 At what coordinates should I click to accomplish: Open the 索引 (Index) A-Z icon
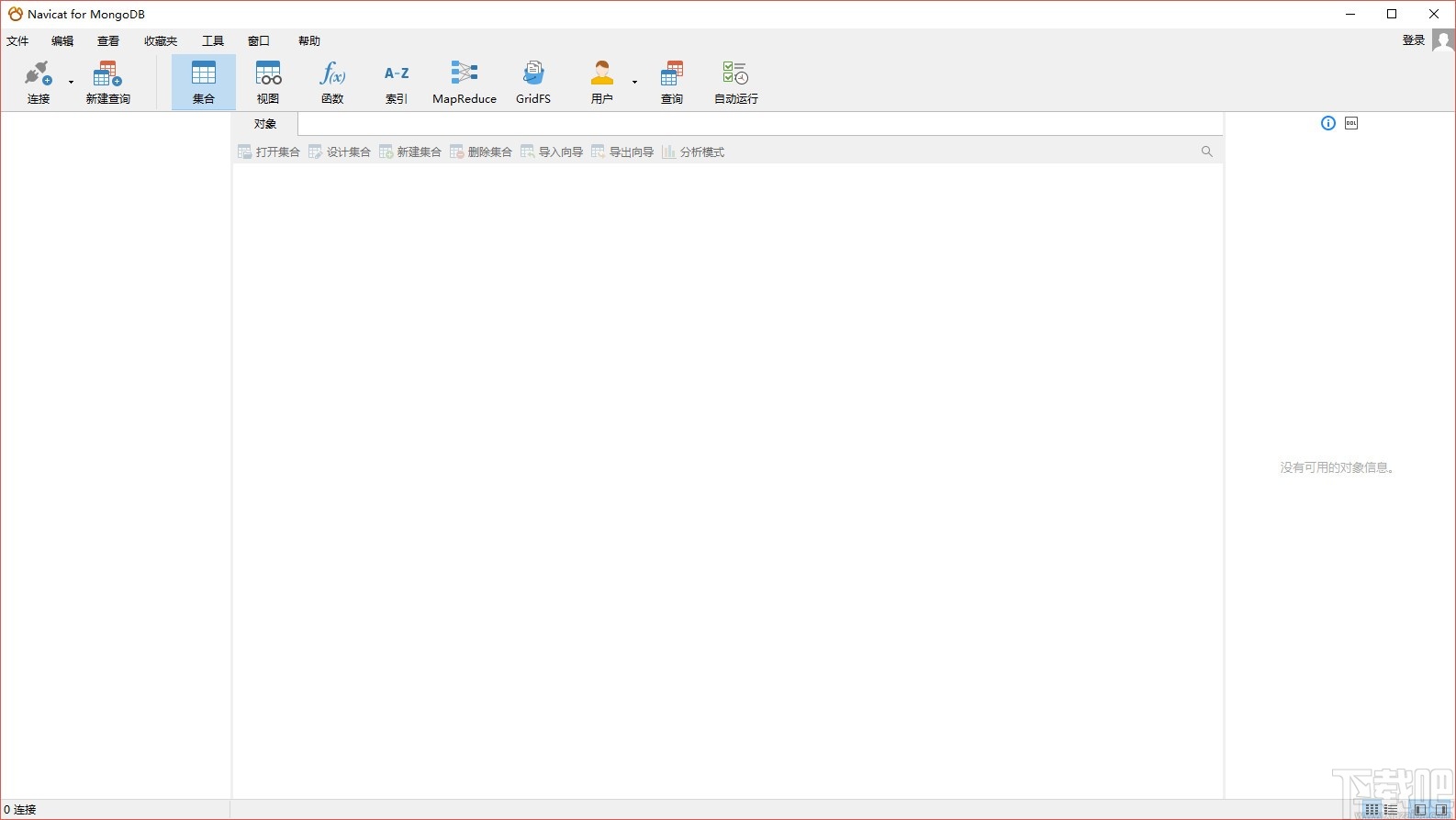(x=397, y=82)
